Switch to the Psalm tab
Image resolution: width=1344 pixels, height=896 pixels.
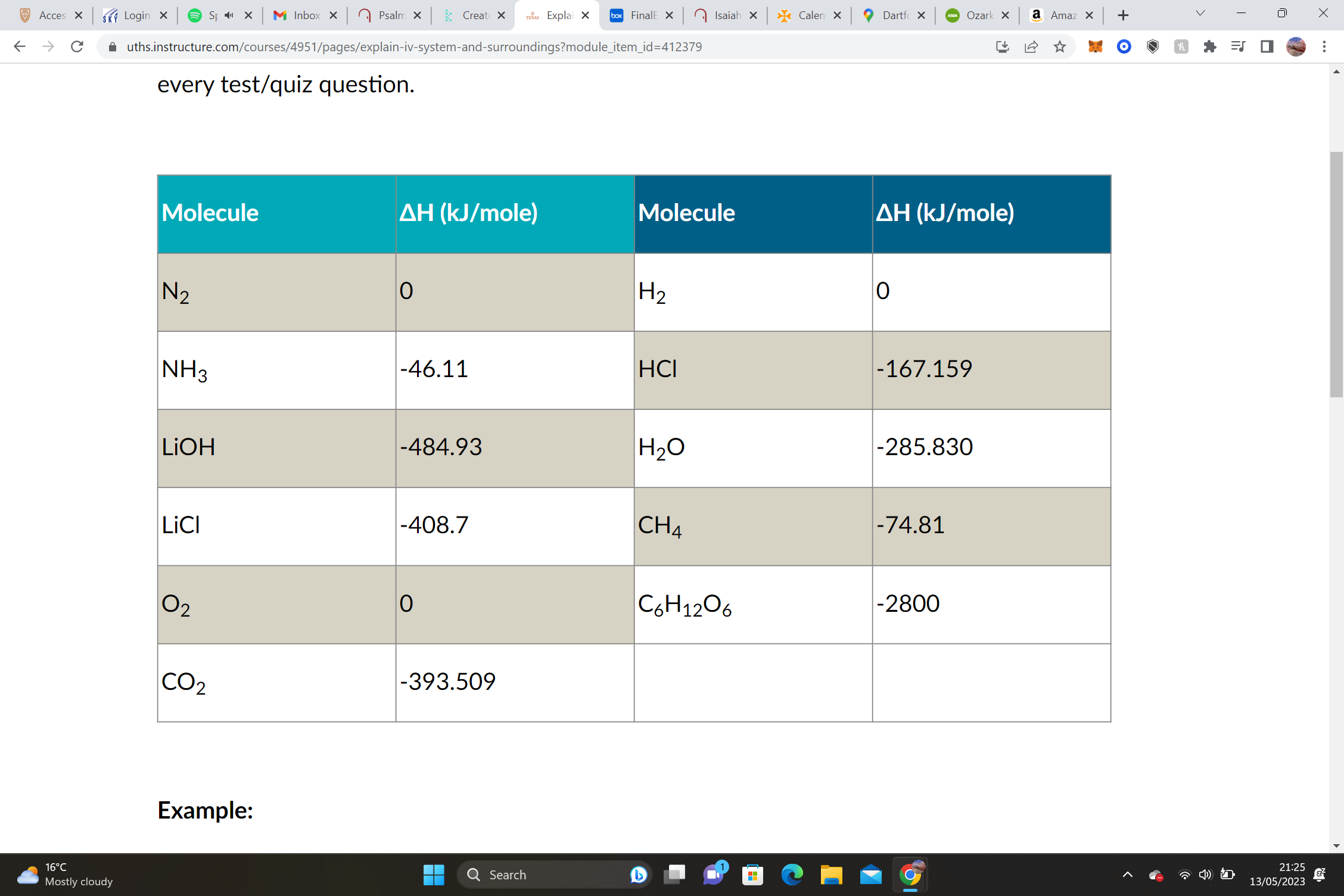pyautogui.click(x=389, y=15)
